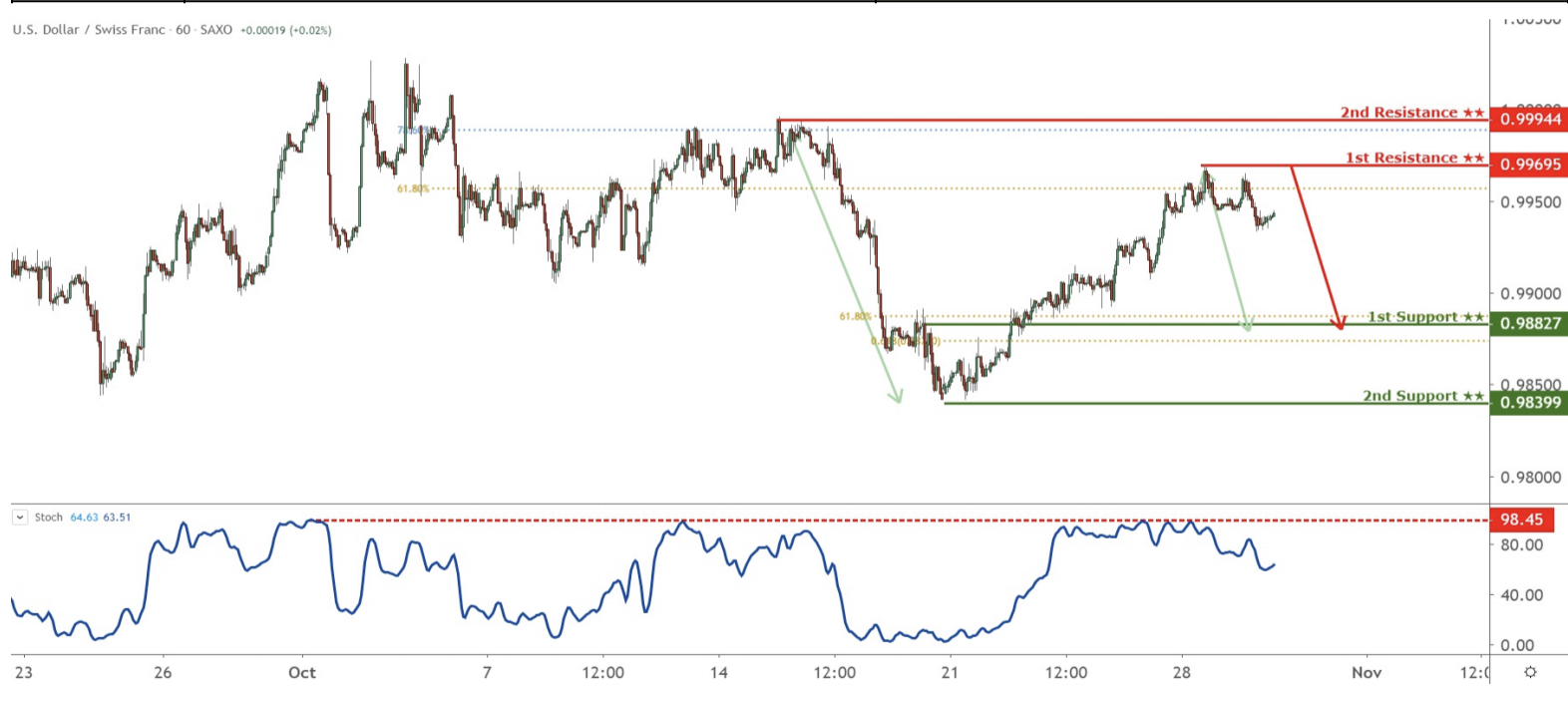
Task: Click the Nov date on time axis
Action: click(x=1367, y=673)
